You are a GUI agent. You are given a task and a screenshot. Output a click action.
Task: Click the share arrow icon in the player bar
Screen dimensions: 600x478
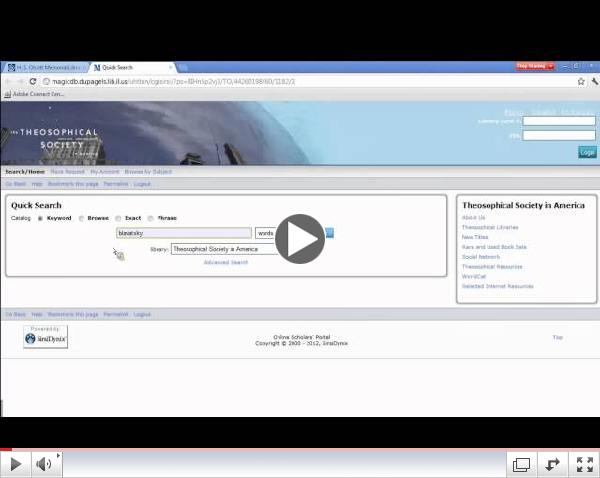tap(552, 465)
